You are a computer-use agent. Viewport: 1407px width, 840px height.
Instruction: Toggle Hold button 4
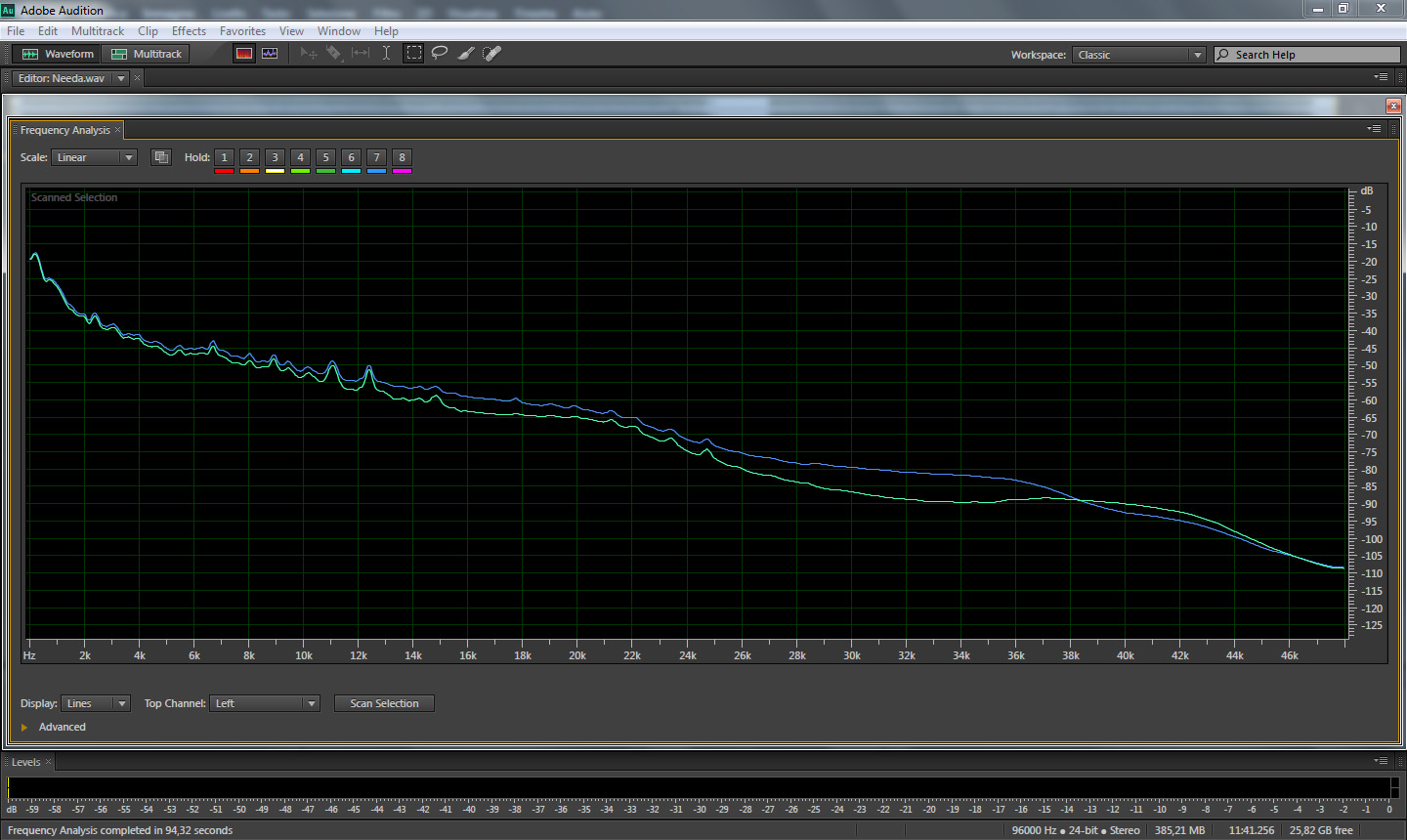(300, 157)
